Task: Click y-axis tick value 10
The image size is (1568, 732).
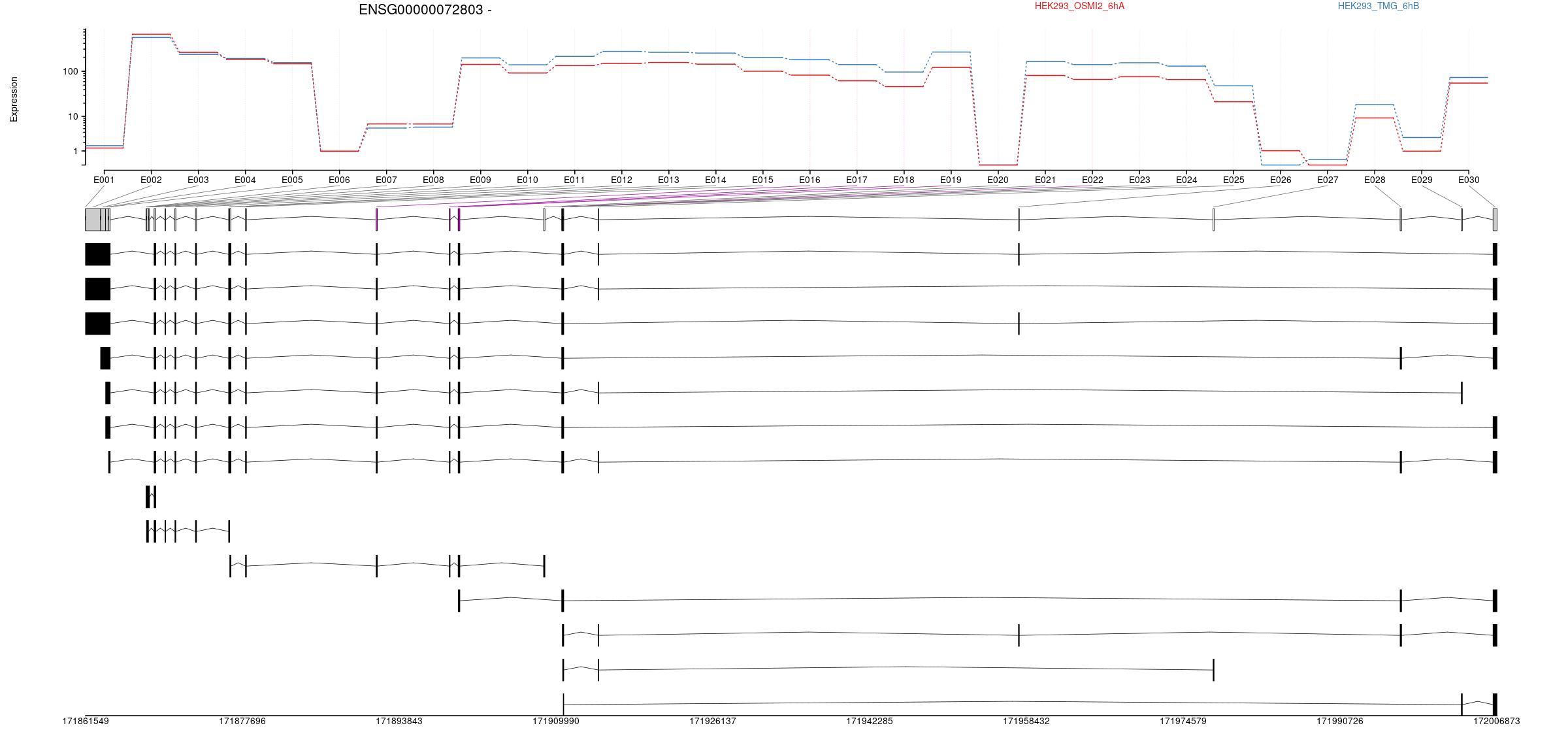Action: pyautogui.click(x=73, y=117)
